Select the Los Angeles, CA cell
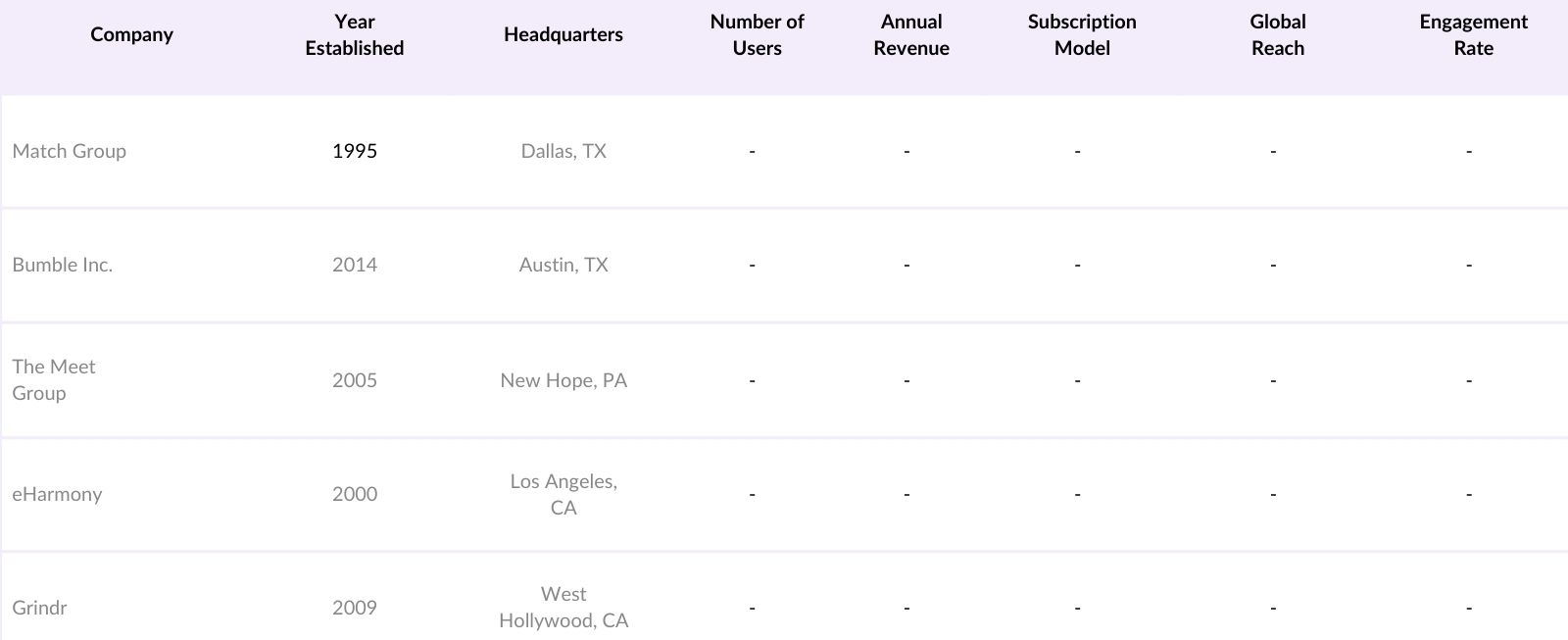 tap(563, 494)
